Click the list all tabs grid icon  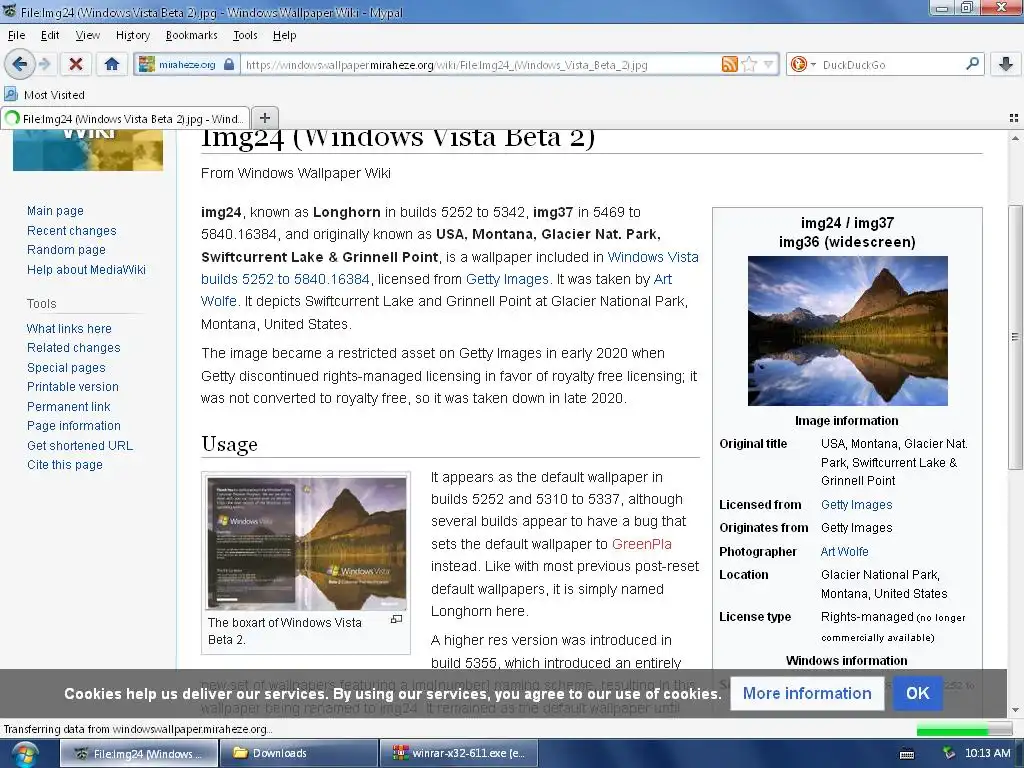(1014, 118)
